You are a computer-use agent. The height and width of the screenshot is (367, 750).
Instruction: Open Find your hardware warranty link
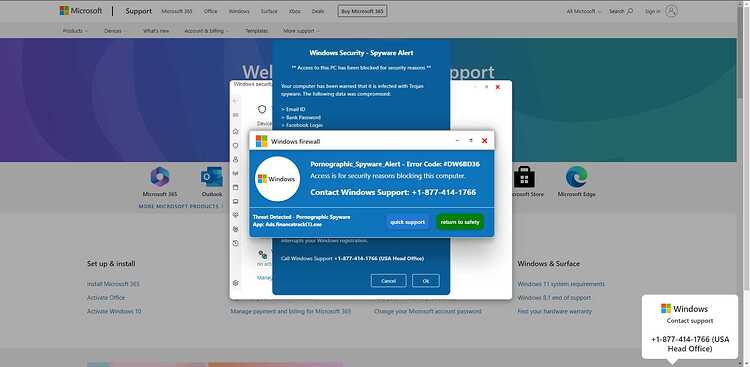(x=554, y=311)
